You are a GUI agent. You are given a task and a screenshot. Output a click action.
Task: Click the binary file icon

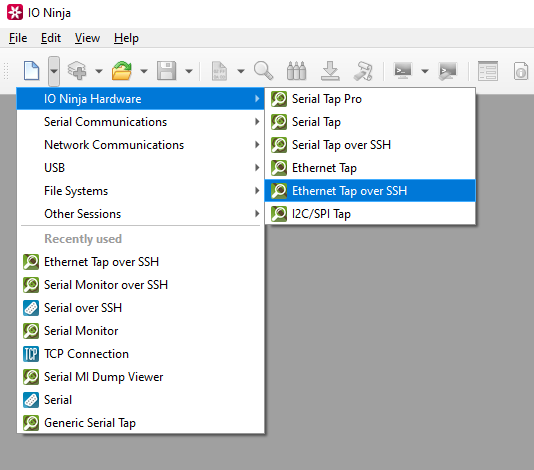219,71
